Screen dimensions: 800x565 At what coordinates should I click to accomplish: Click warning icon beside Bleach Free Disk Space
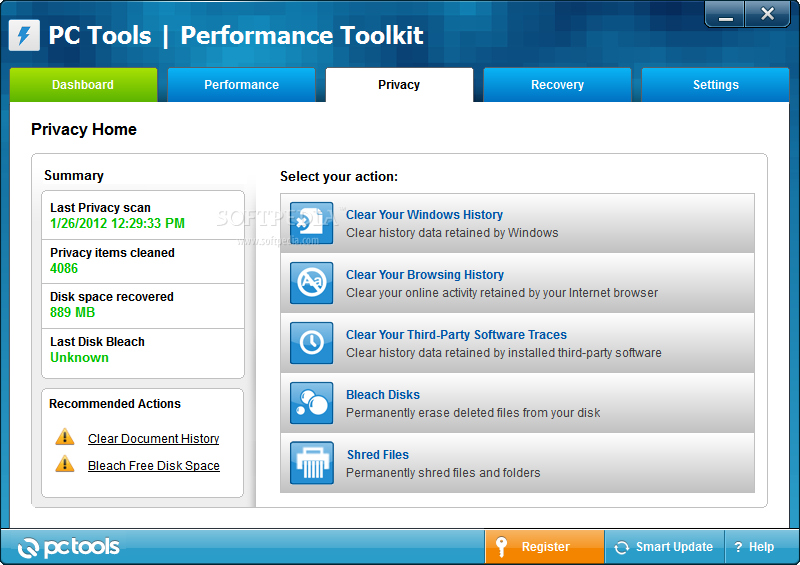tap(65, 464)
